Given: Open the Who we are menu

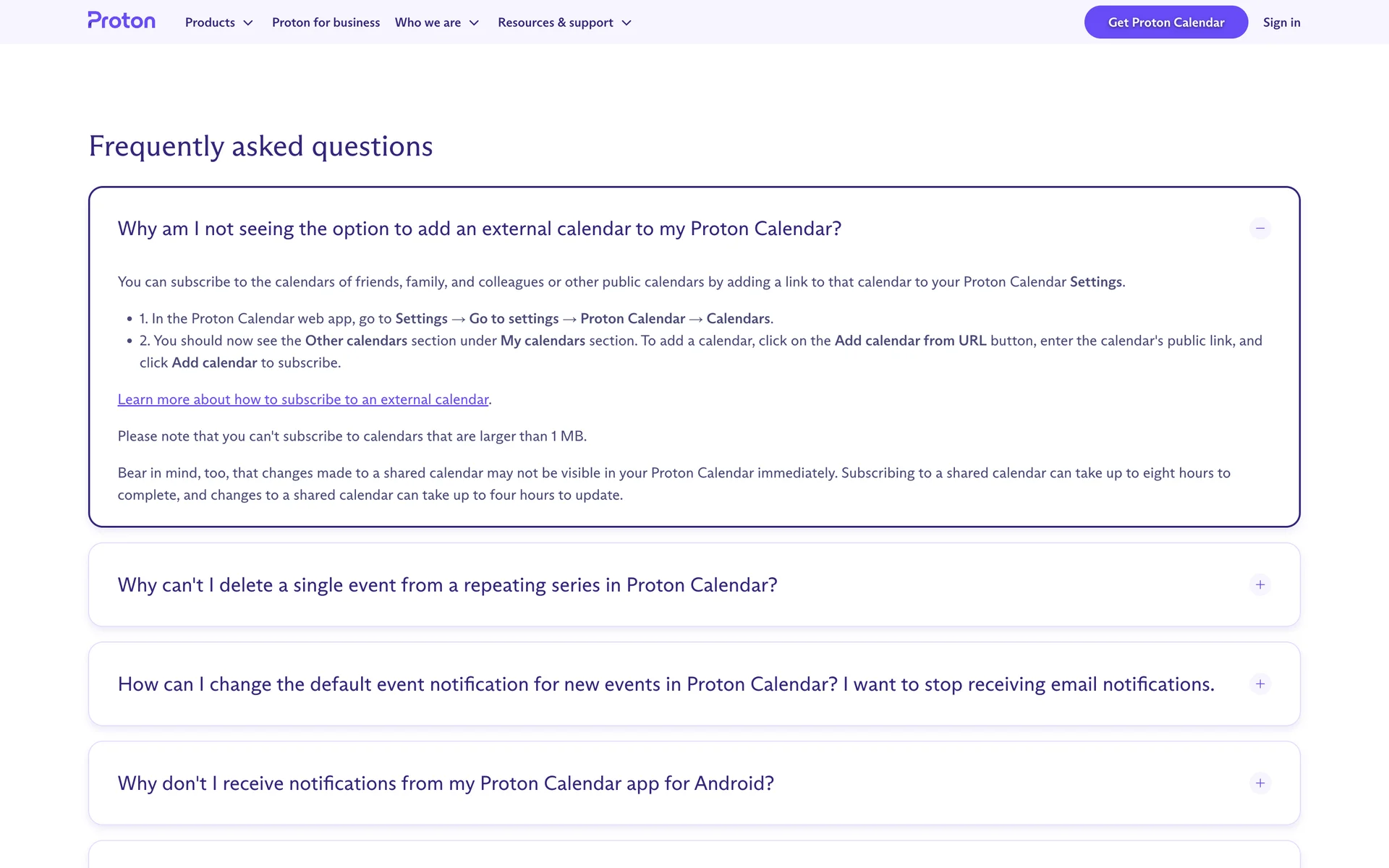Looking at the screenshot, I should tap(428, 22).
